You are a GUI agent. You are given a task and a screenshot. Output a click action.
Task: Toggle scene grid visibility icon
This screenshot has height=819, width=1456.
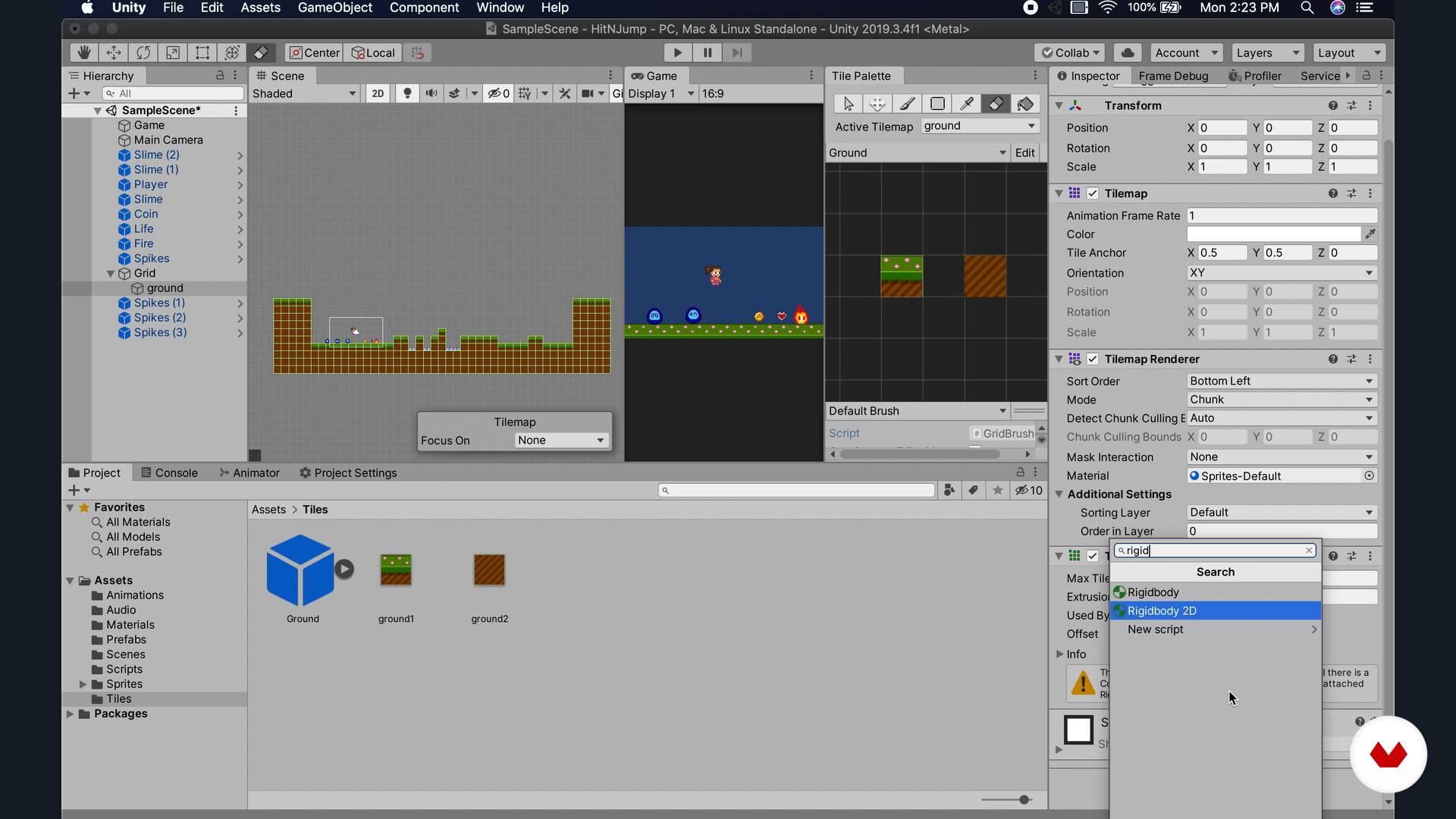pyautogui.click(x=525, y=93)
